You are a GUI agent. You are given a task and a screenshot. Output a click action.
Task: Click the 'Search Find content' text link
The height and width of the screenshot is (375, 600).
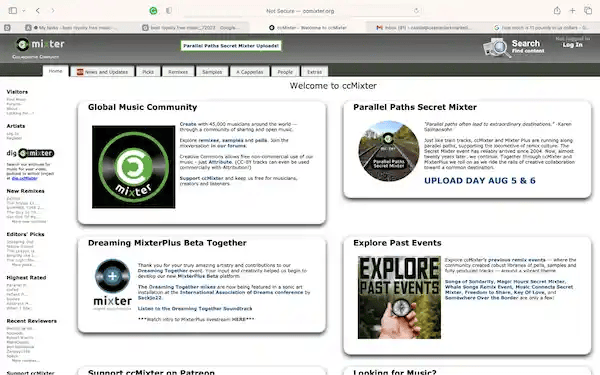[528, 46]
